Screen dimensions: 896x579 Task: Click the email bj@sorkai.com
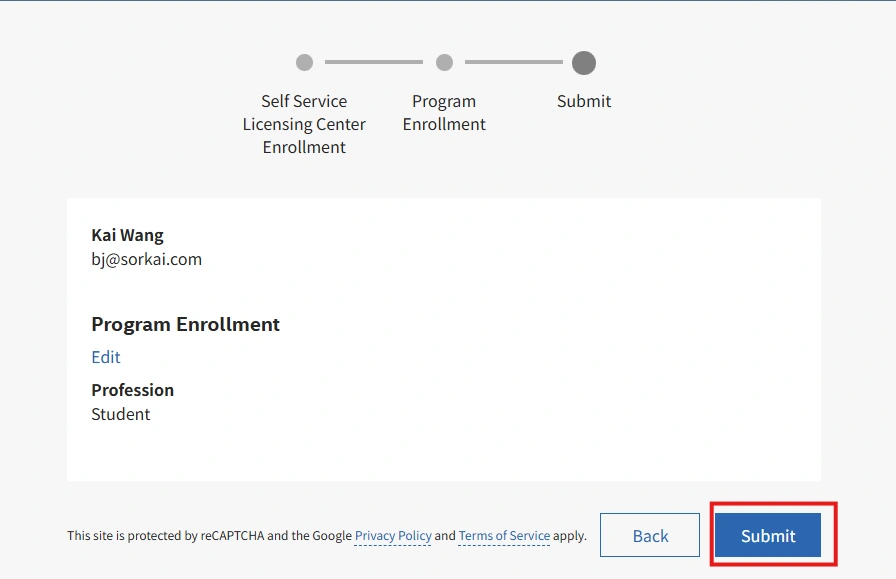click(146, 259)
